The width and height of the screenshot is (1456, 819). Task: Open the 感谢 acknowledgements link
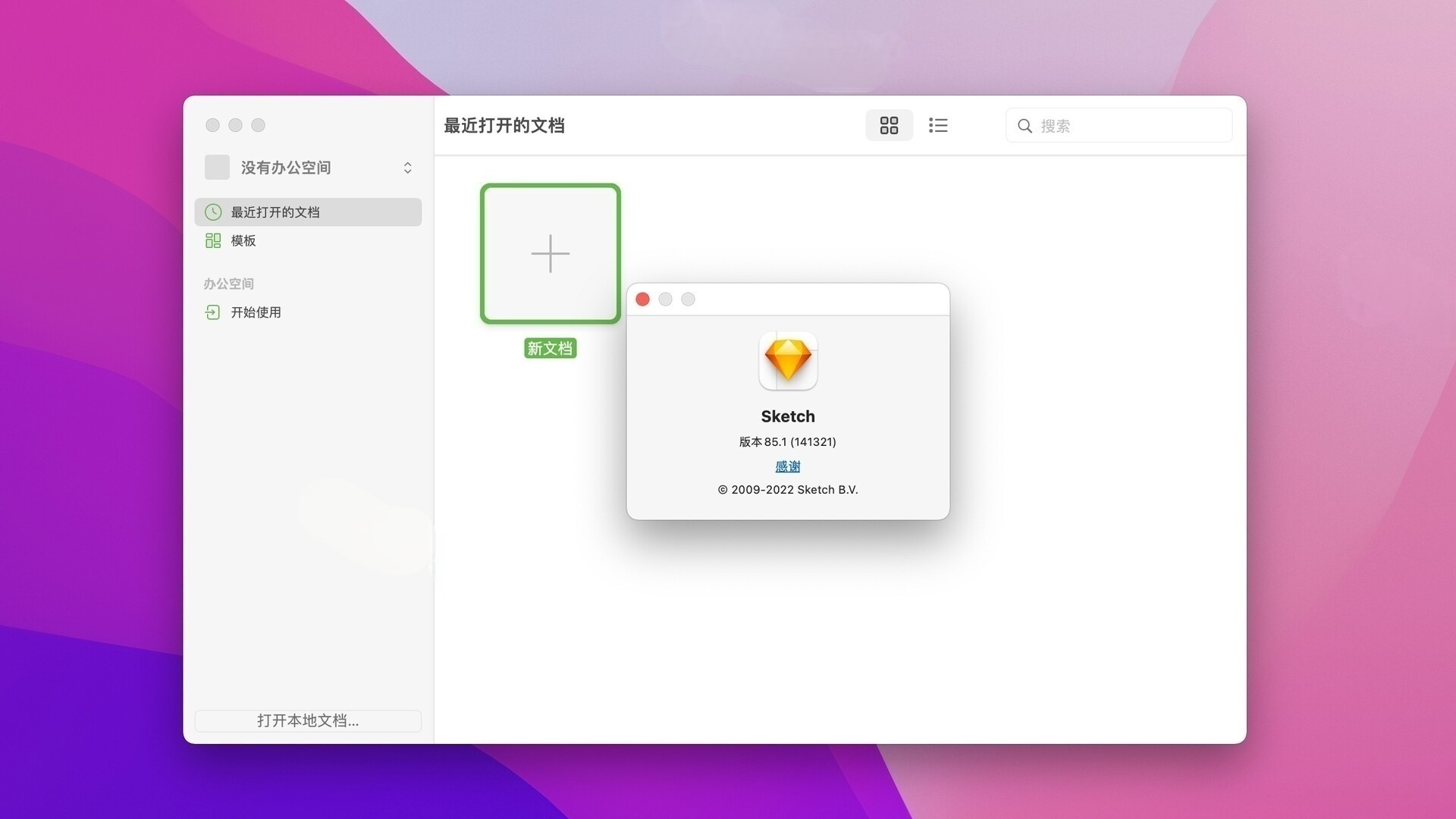click(x=788, y=466)
